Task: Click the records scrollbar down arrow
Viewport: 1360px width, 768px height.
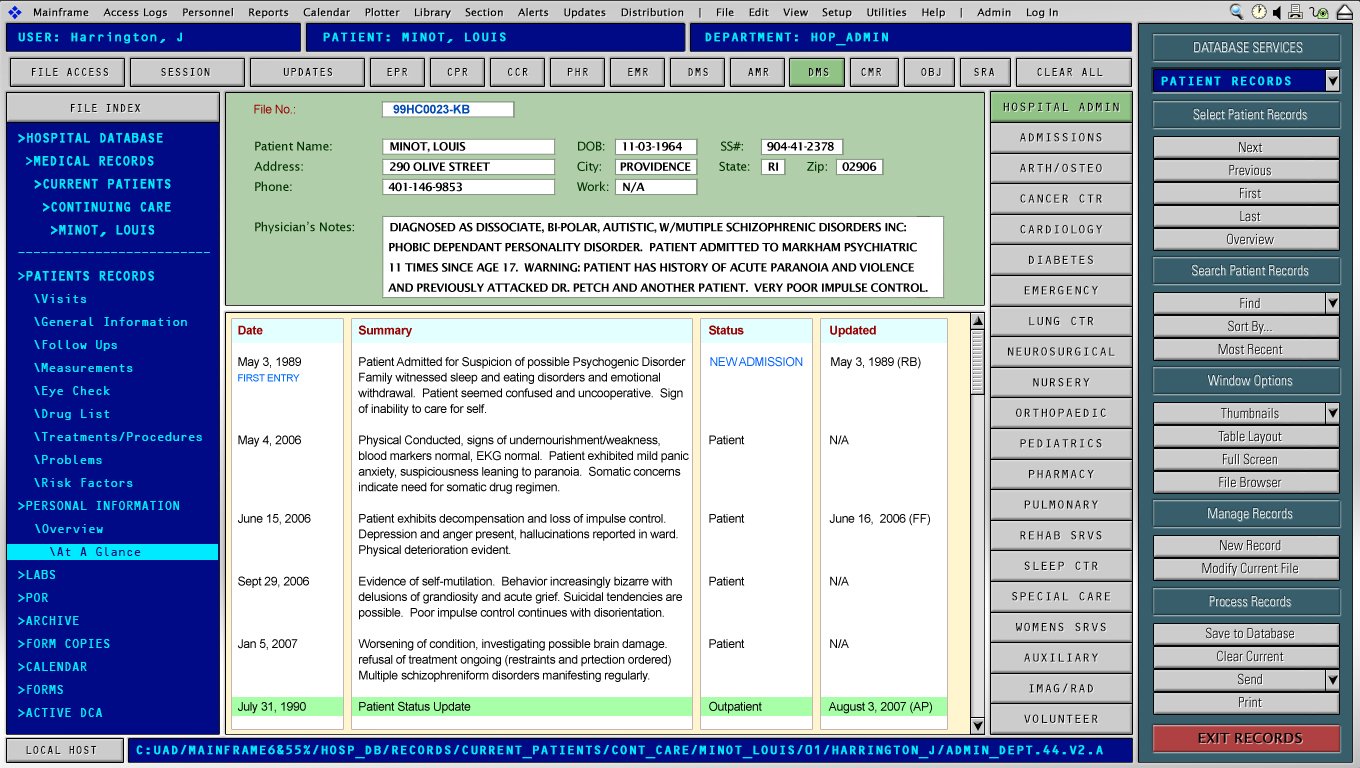Action: (978, 726)
